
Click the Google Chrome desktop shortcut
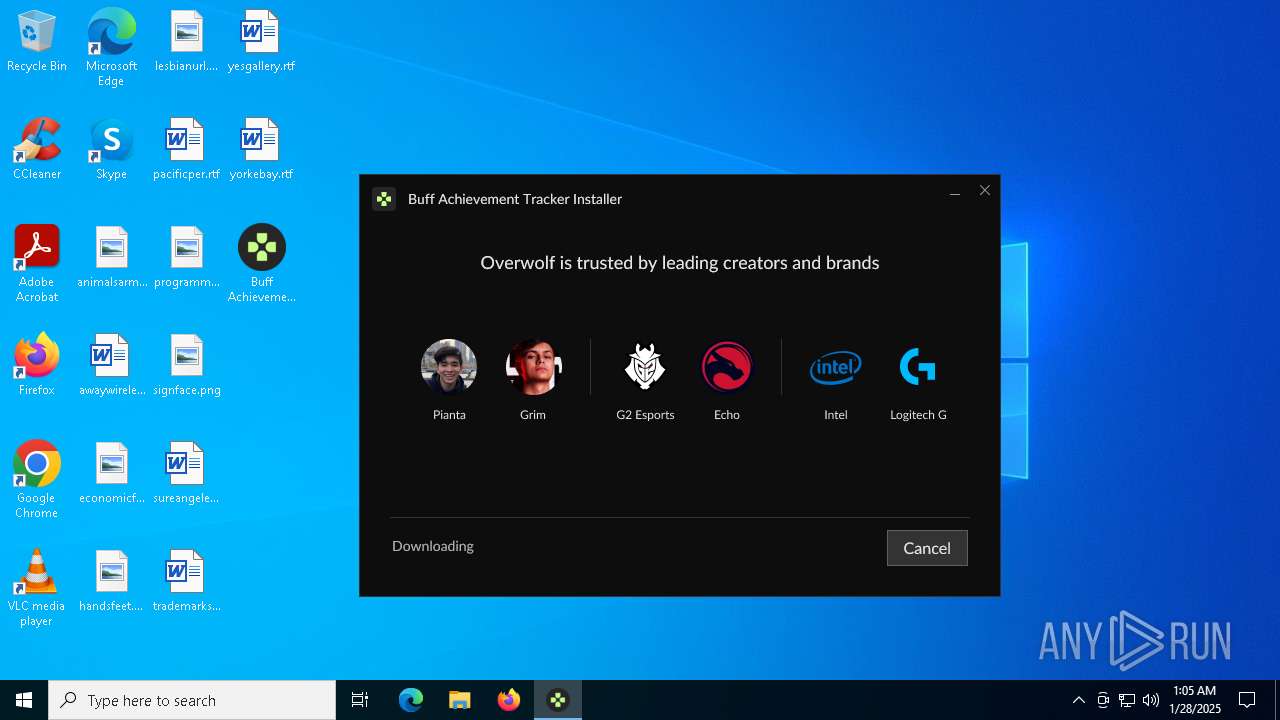click(x=37, y=480)
